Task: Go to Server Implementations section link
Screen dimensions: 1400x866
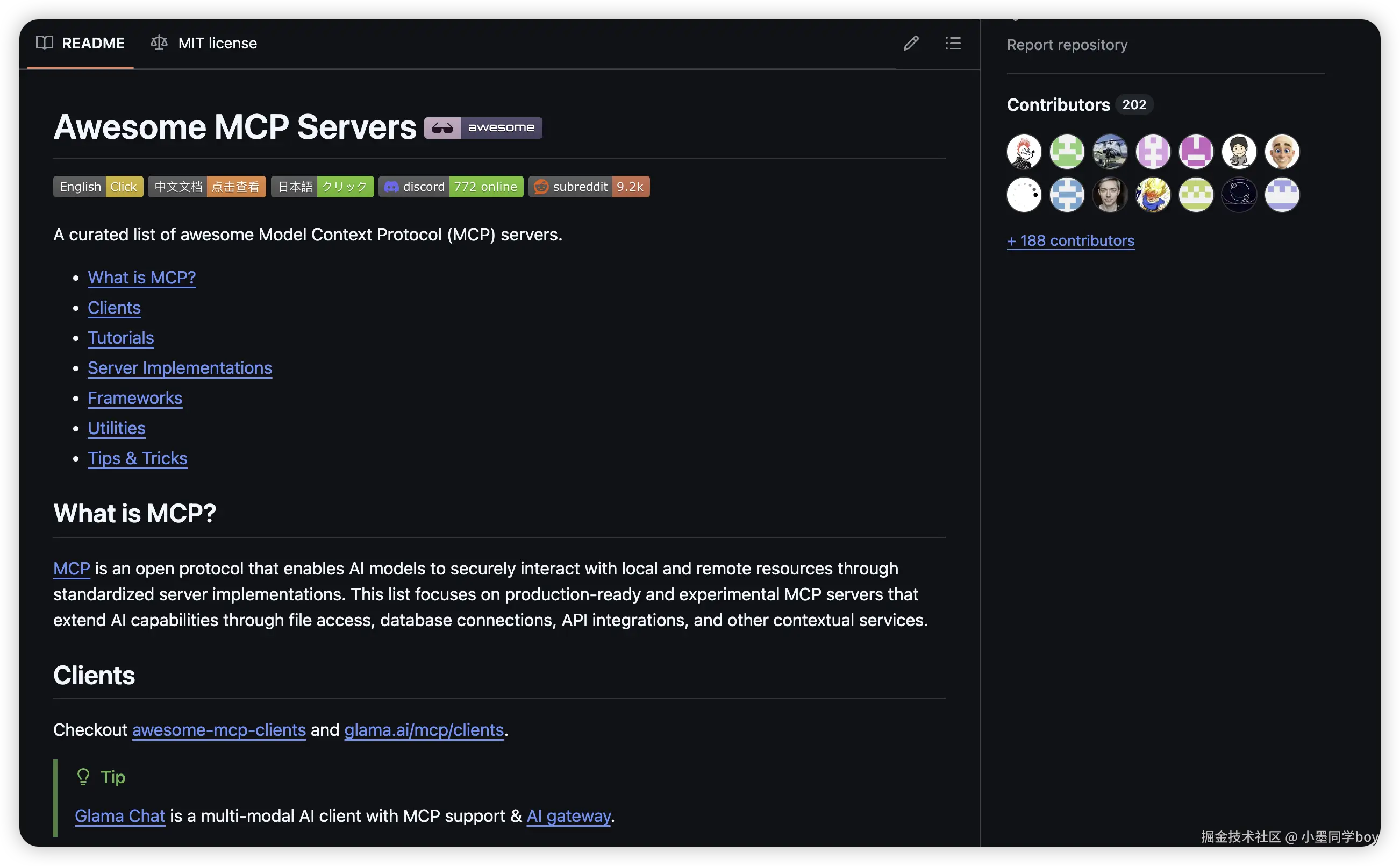Action: [180, 368]
